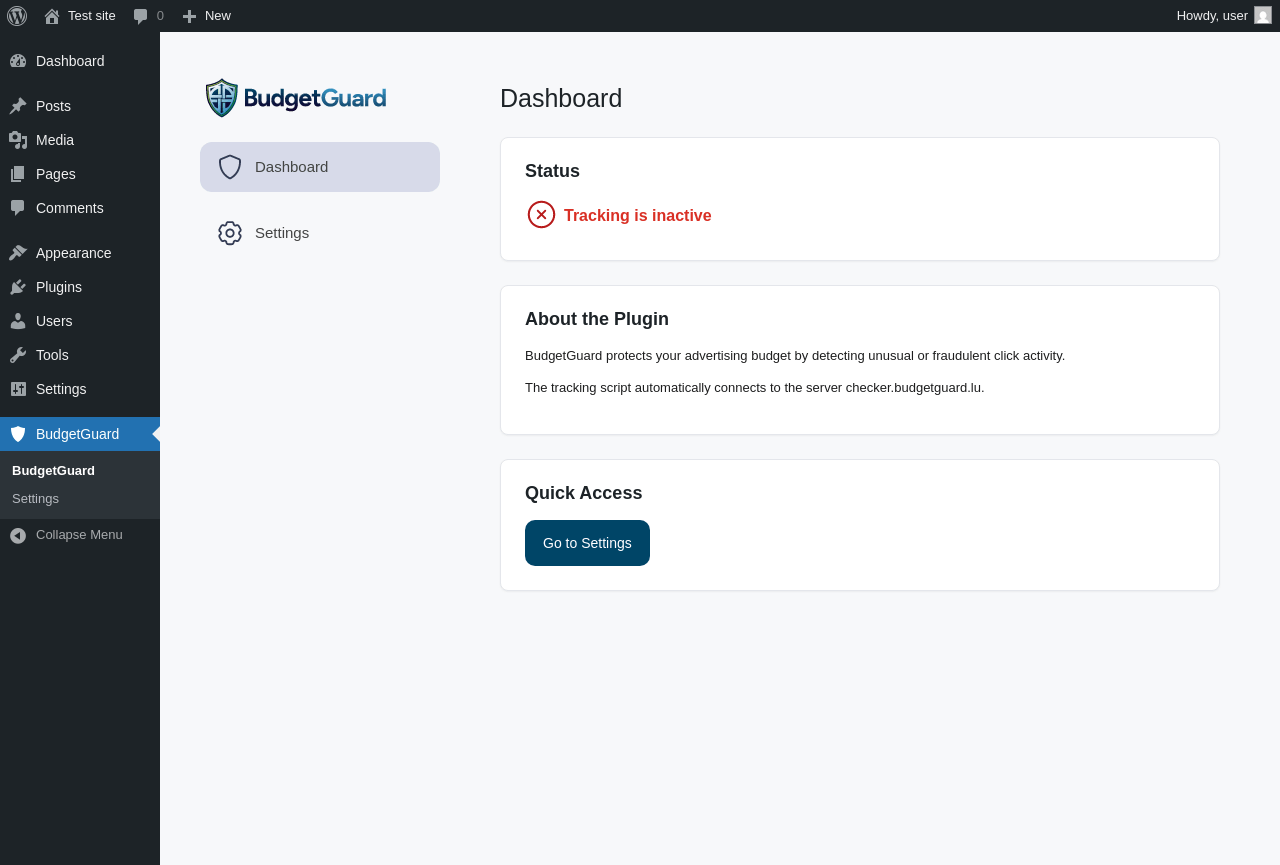Click the Pages document icon
Screen dimensions: 1280x865
[18, 174]
